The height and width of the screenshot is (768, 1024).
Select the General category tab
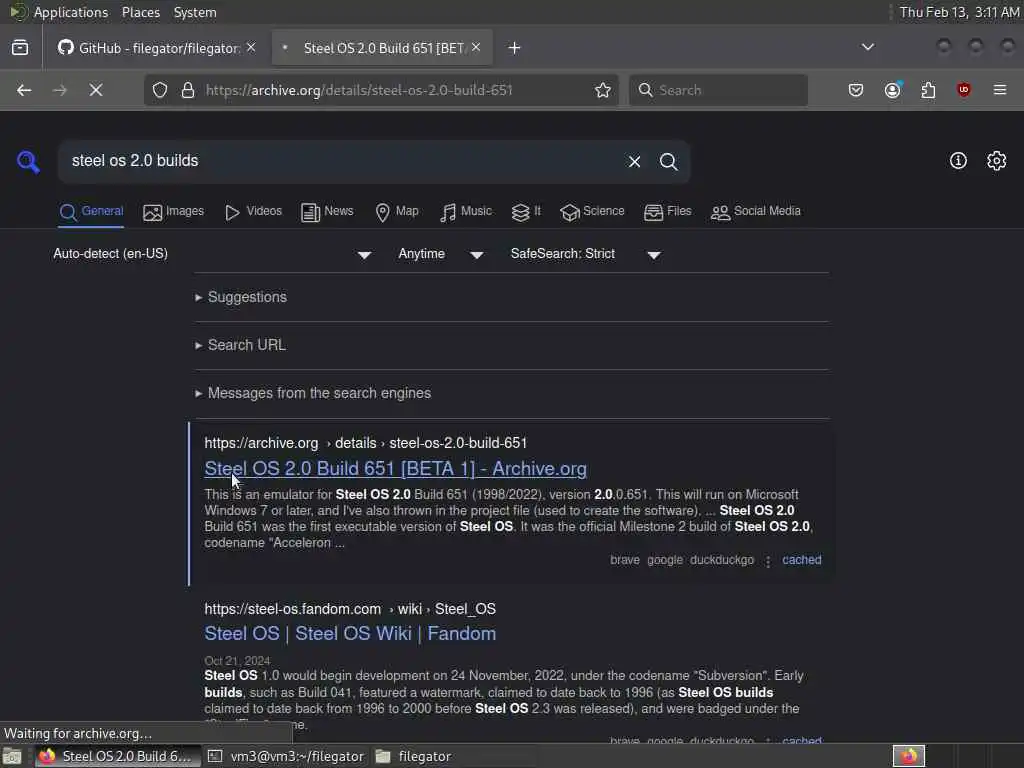point(91,212)
